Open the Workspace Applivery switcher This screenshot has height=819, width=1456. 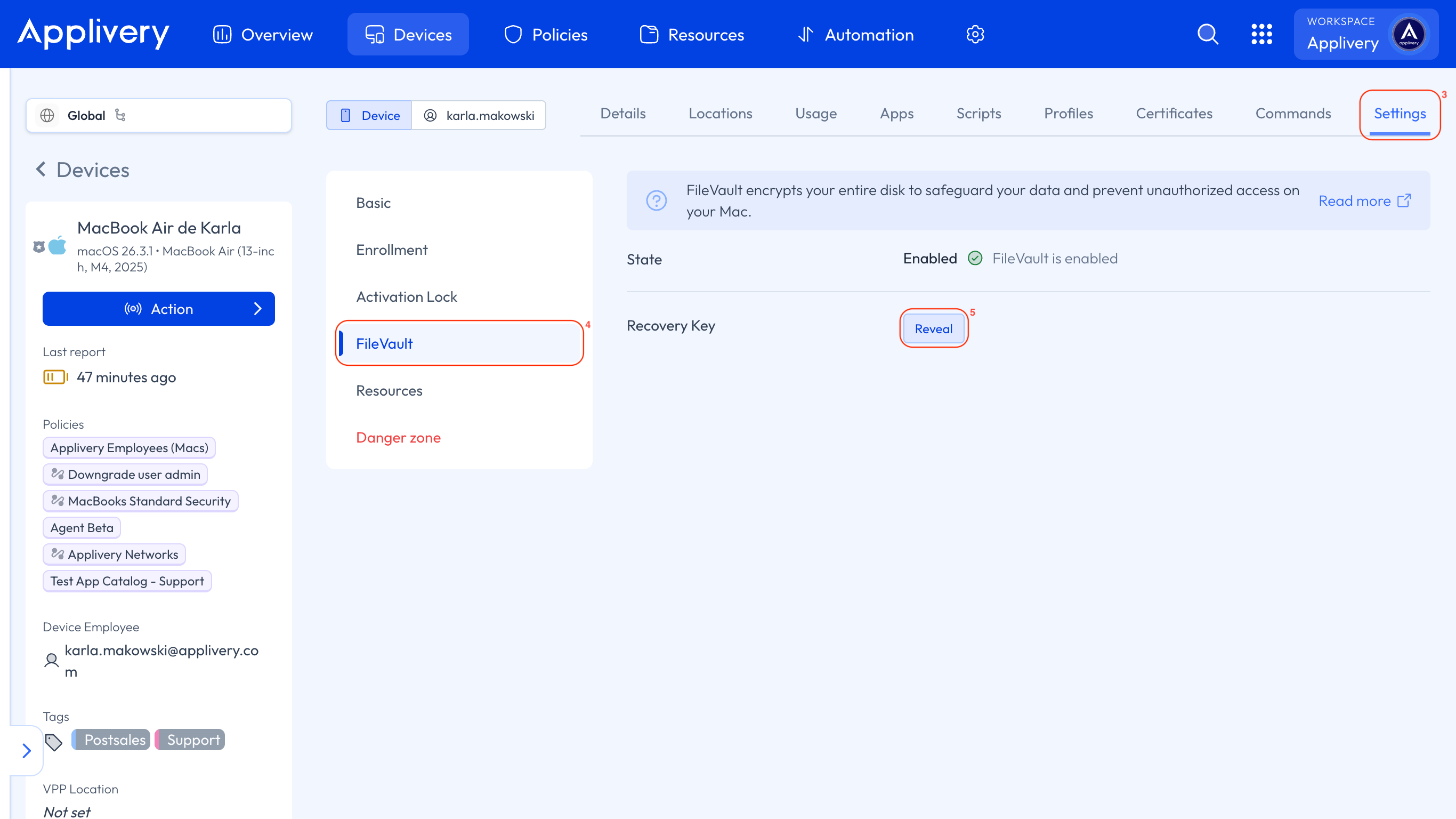(1365, 34)
